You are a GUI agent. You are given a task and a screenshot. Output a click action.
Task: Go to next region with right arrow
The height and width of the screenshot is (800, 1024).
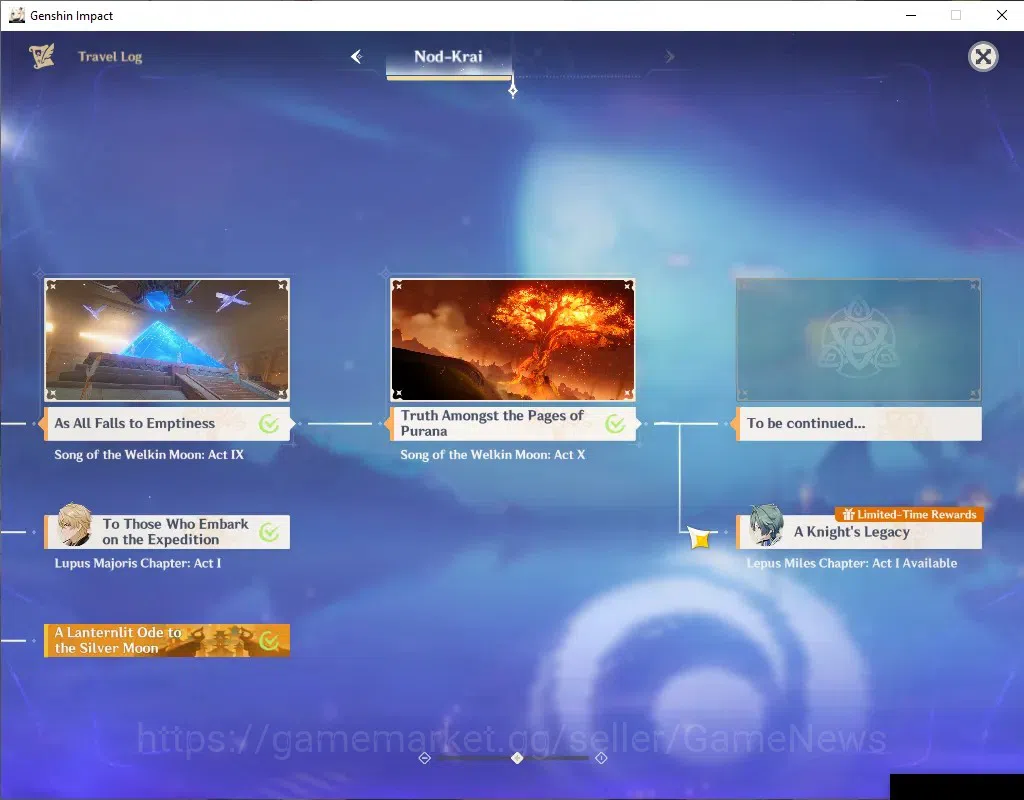[x=669, y=57]
